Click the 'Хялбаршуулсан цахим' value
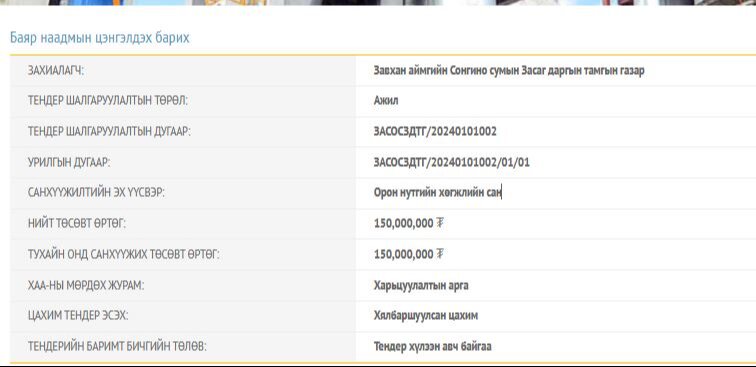Image resolution: width=756 pixels, height=367 pixels. click(426, 315)
